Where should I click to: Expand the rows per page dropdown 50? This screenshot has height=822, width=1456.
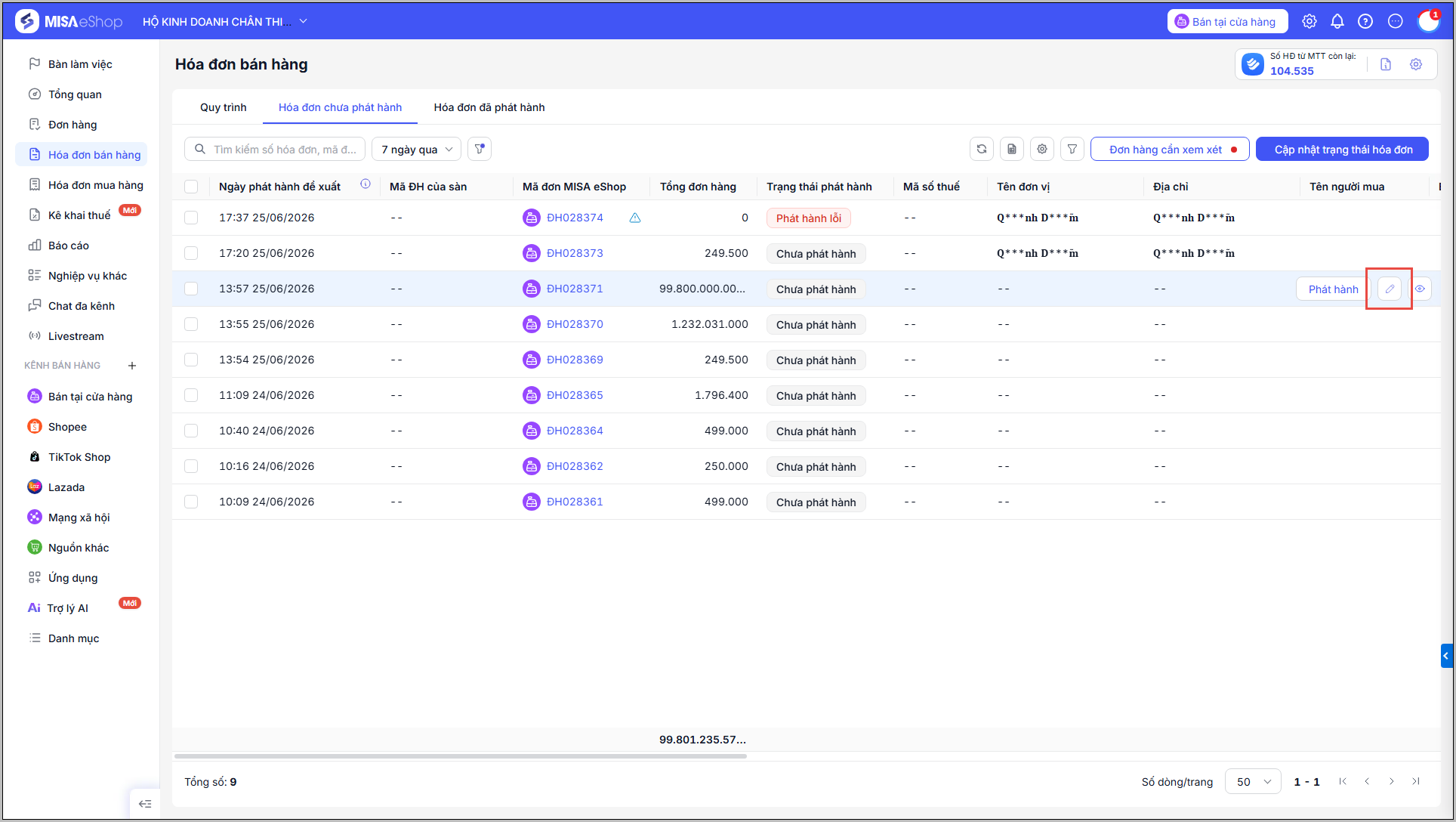click(x=1253, y=781)
